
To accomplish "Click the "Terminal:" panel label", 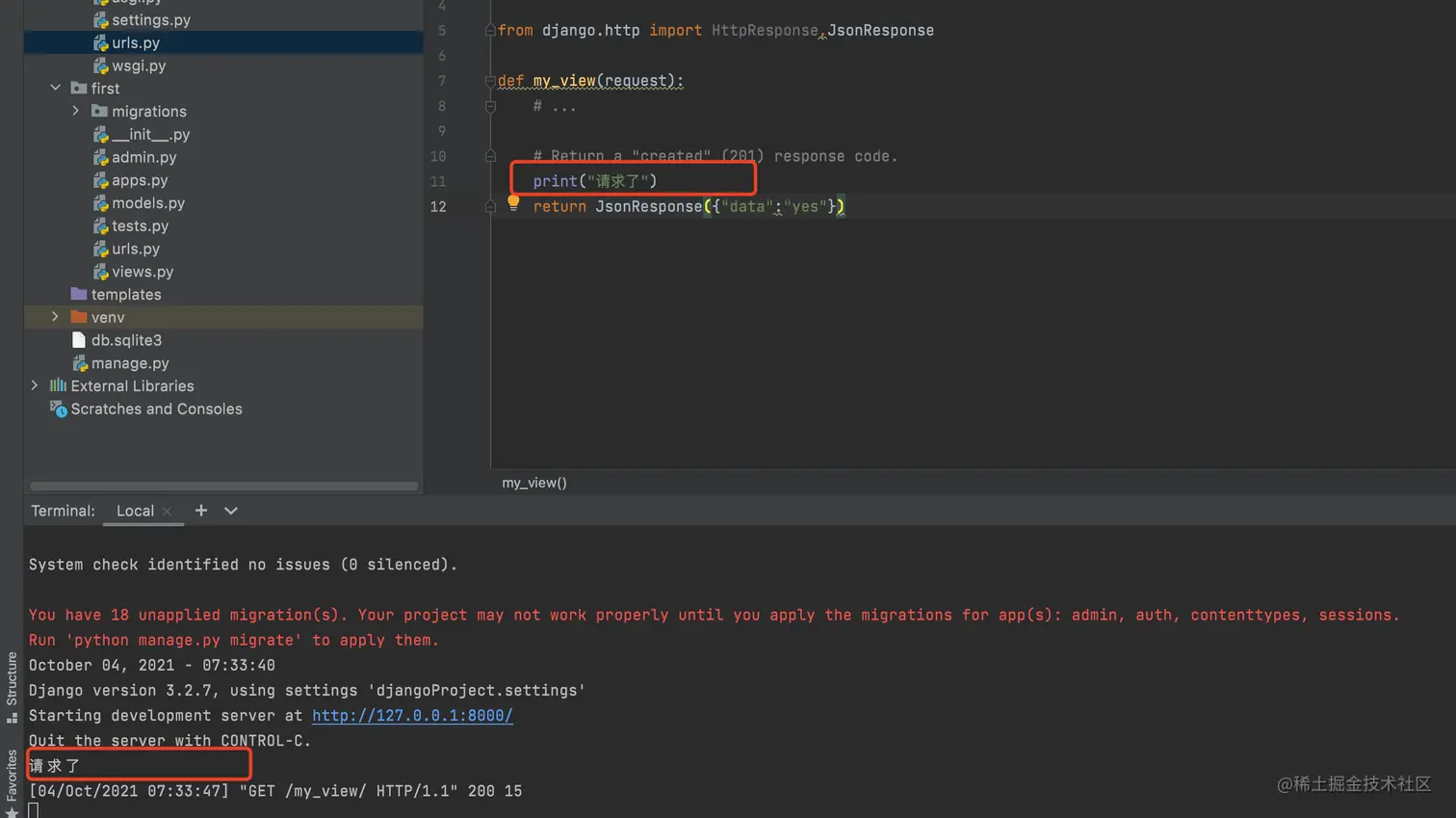I will 63,511.
